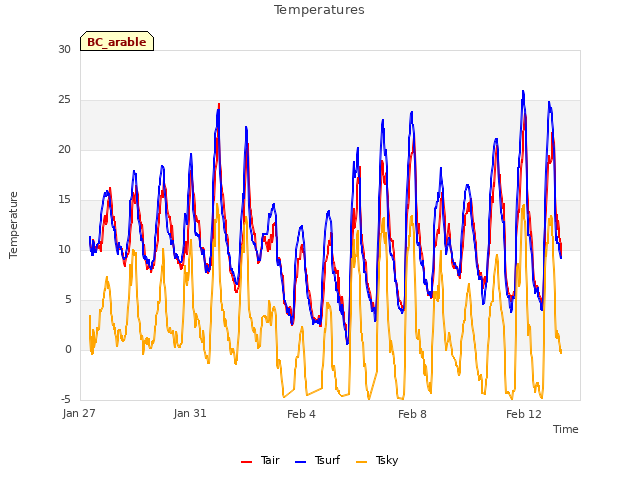
Task: Click the -5 y-axis tick label
Action: 66,399
